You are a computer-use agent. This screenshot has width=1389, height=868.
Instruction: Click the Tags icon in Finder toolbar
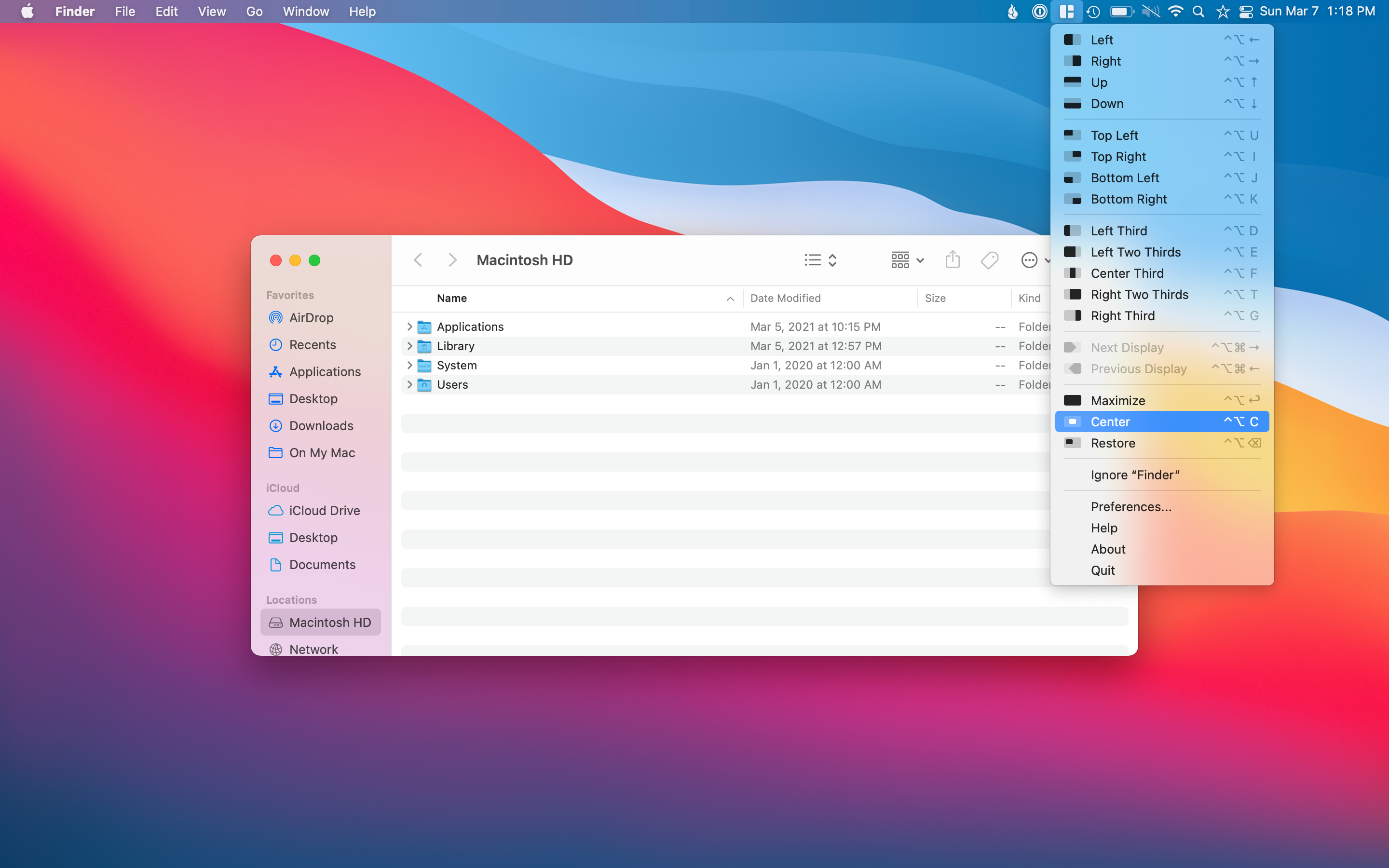(990, 260)
